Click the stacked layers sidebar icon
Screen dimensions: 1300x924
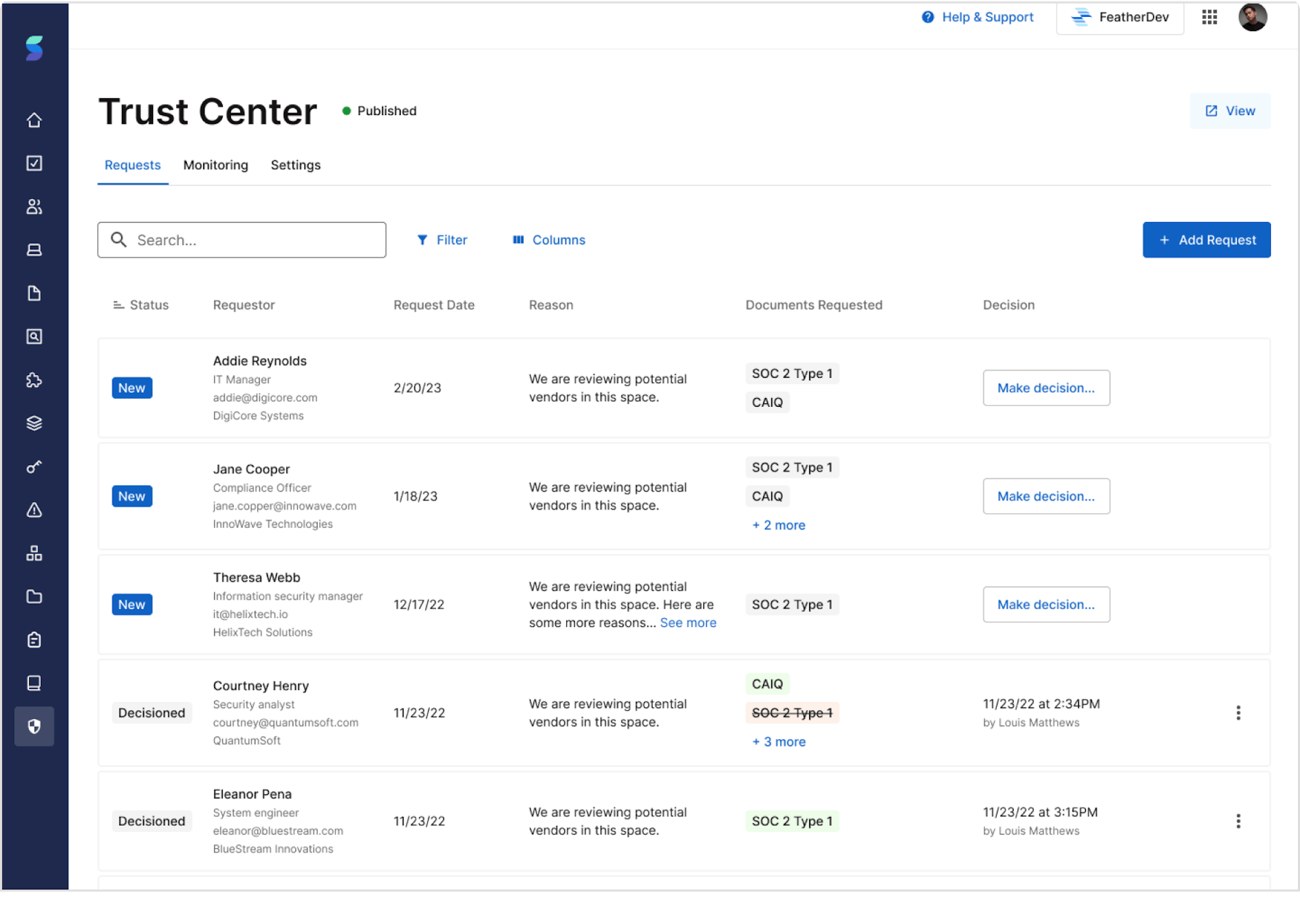pos(34,424)
